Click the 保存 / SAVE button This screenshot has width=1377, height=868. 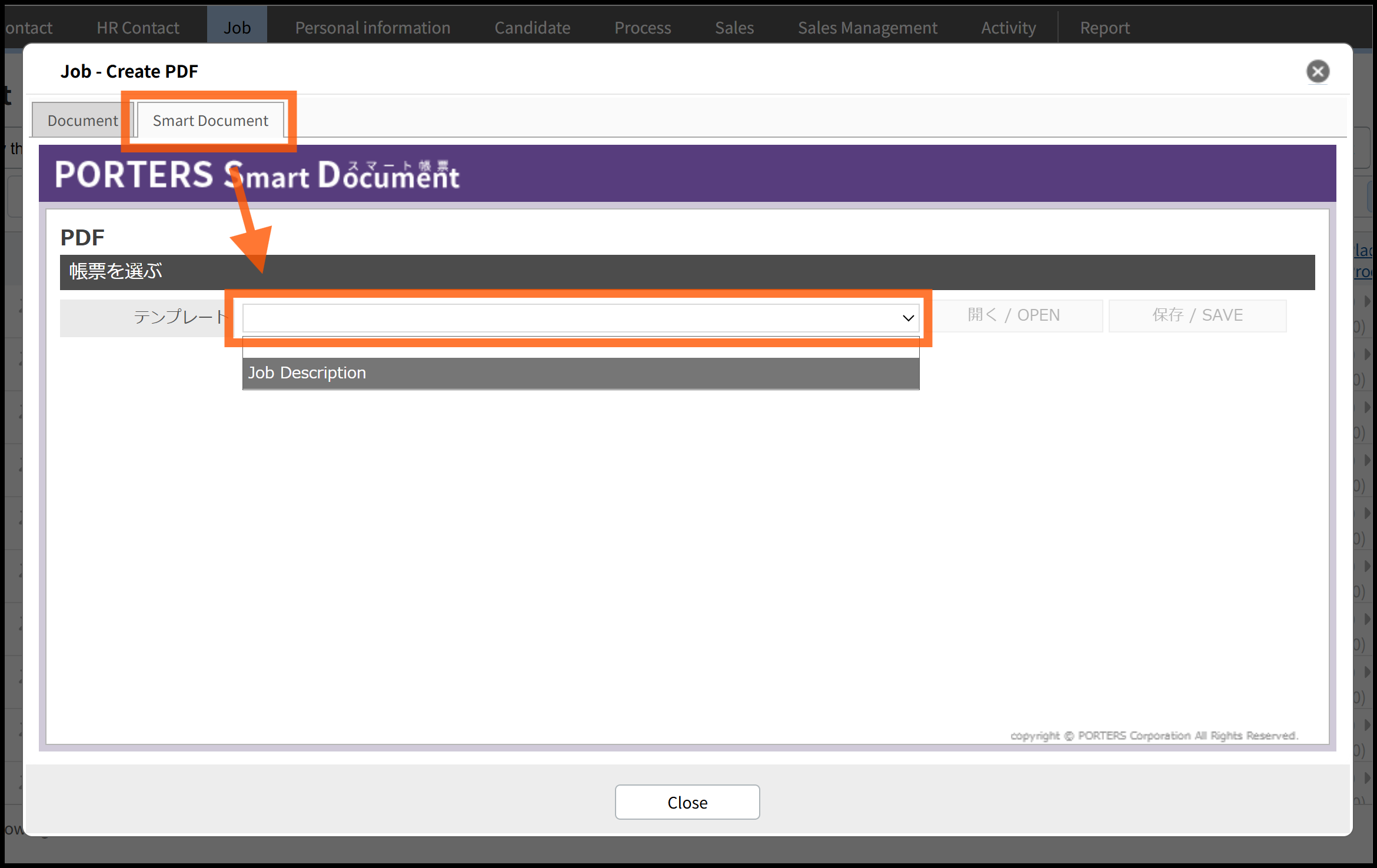pyautogui.click(x=1198, y=315)
